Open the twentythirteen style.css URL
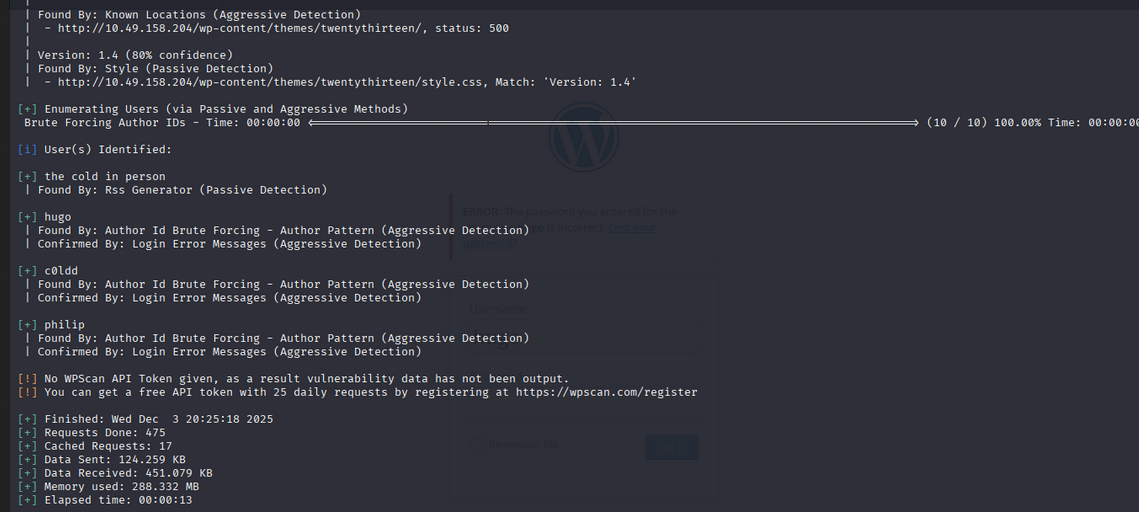The height and width of the screenshot is (512, 1139). click(x=270, y=82)
